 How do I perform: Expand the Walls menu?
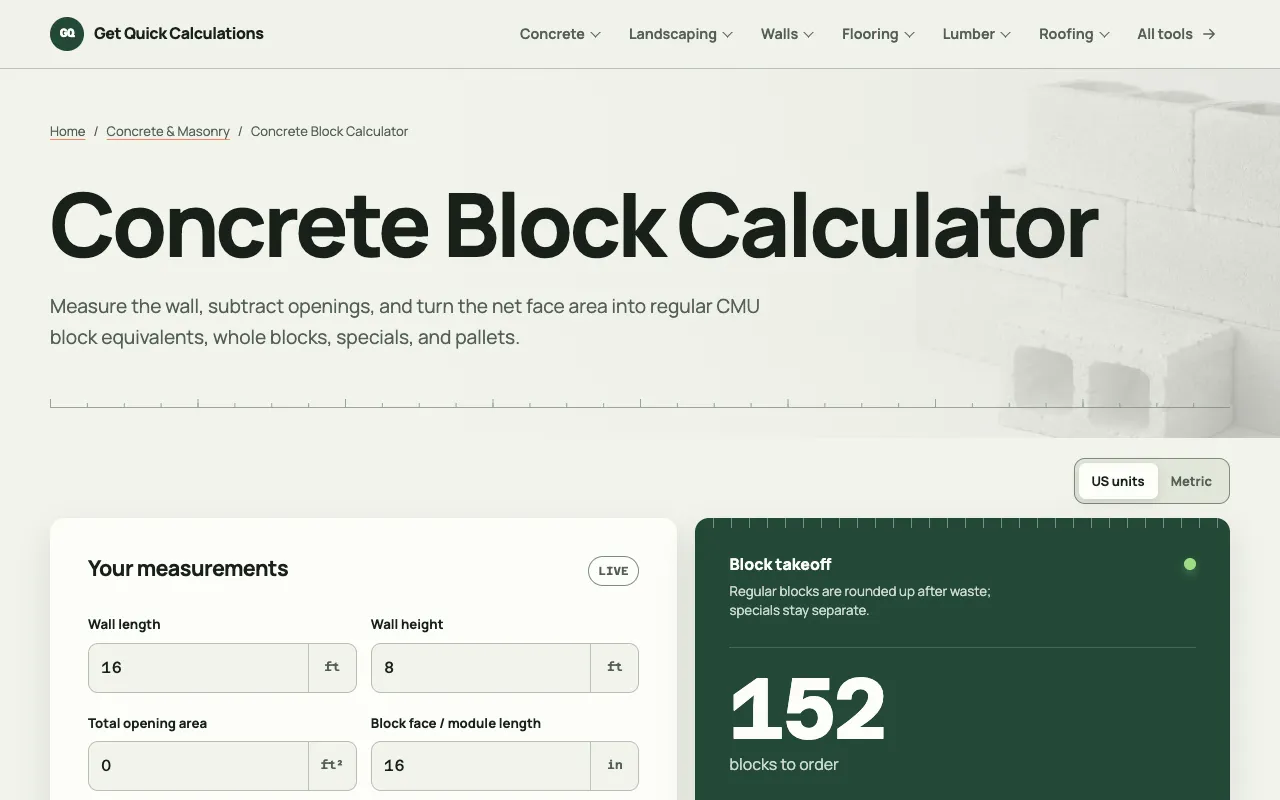[x=787, y=34]
